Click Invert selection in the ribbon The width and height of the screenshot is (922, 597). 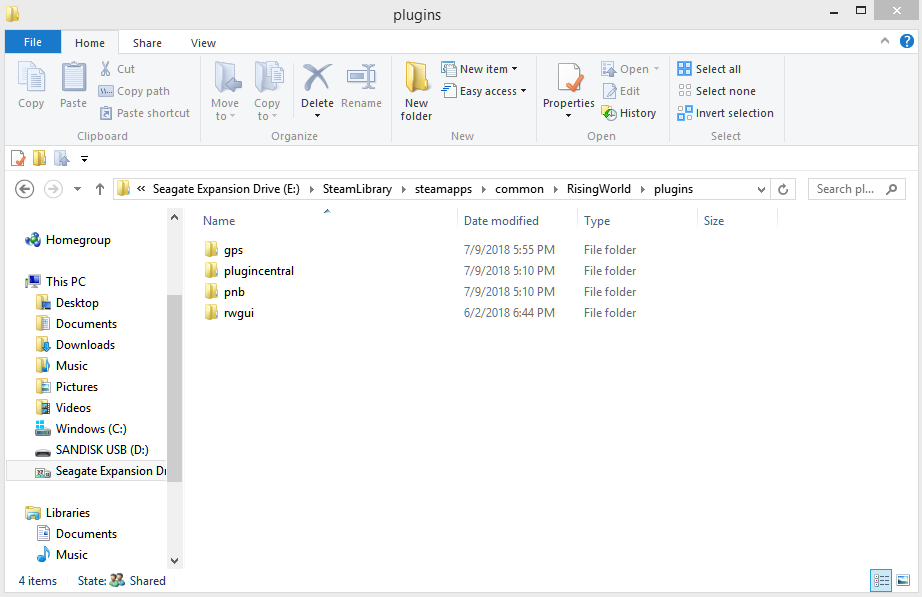(x=725, y=113)
